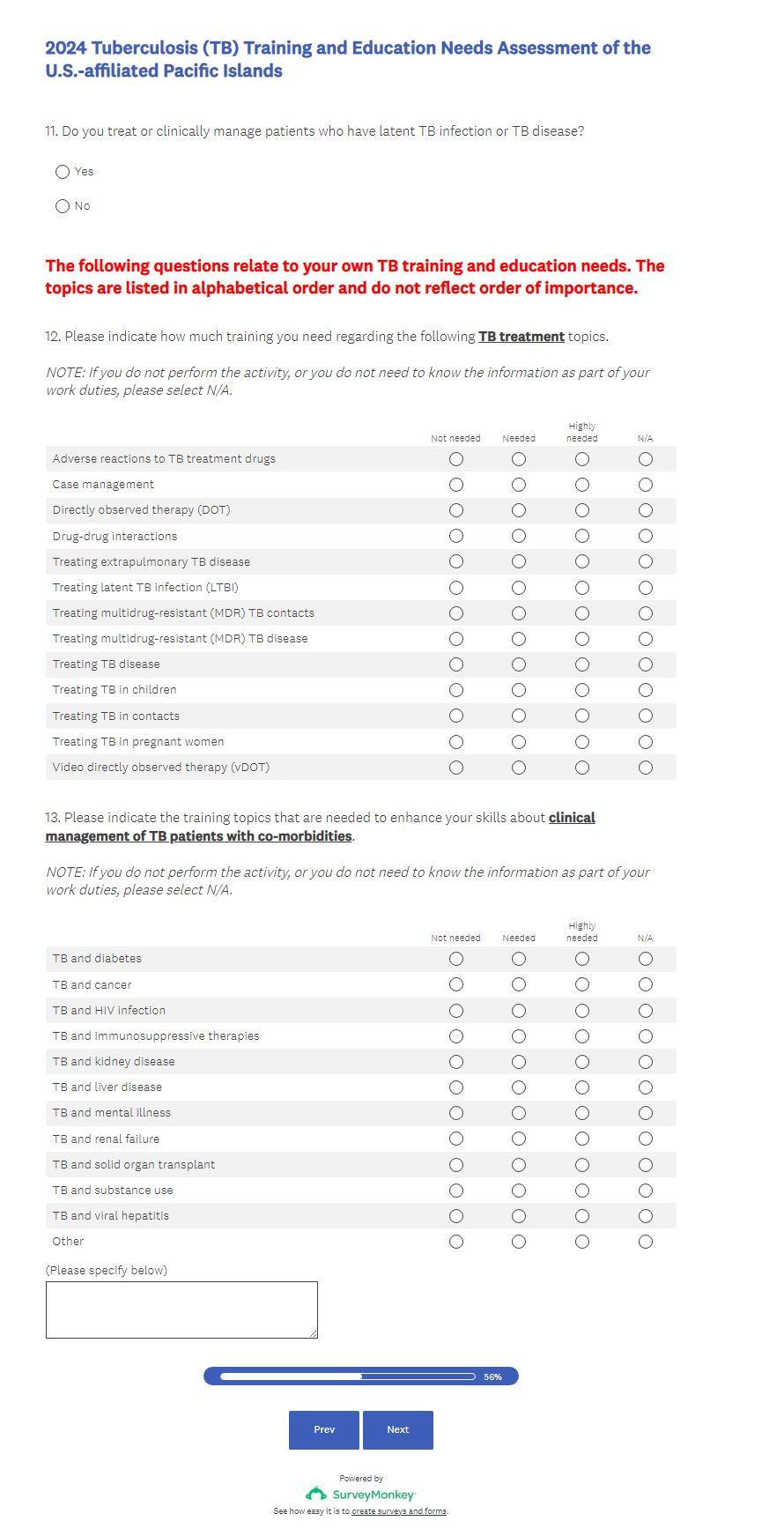Select Highly needed for Other row
Screen dimensions: 784x1536
coord(582,1242)
